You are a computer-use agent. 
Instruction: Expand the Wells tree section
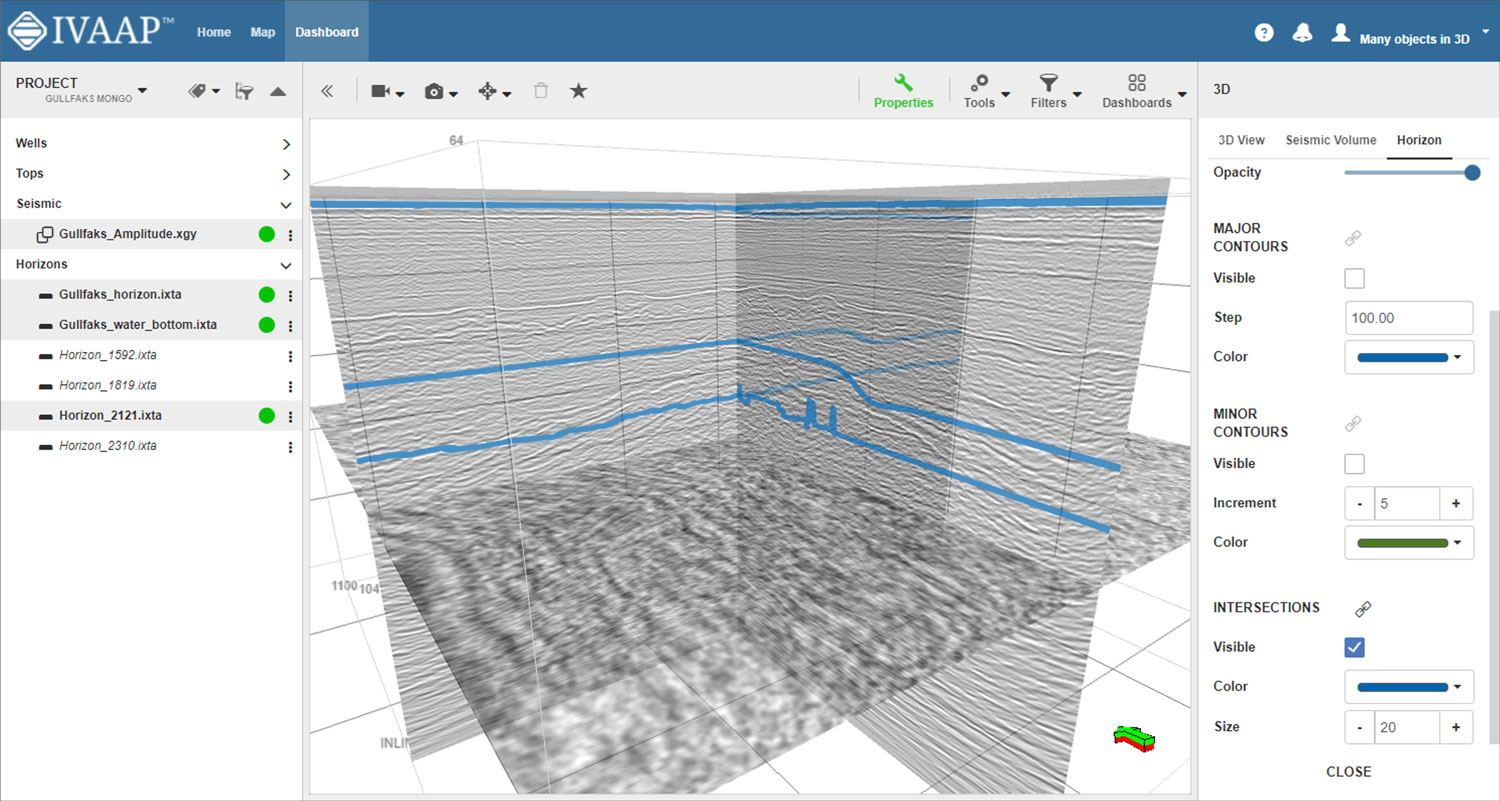pyautogui.click(x=286, y=144)
